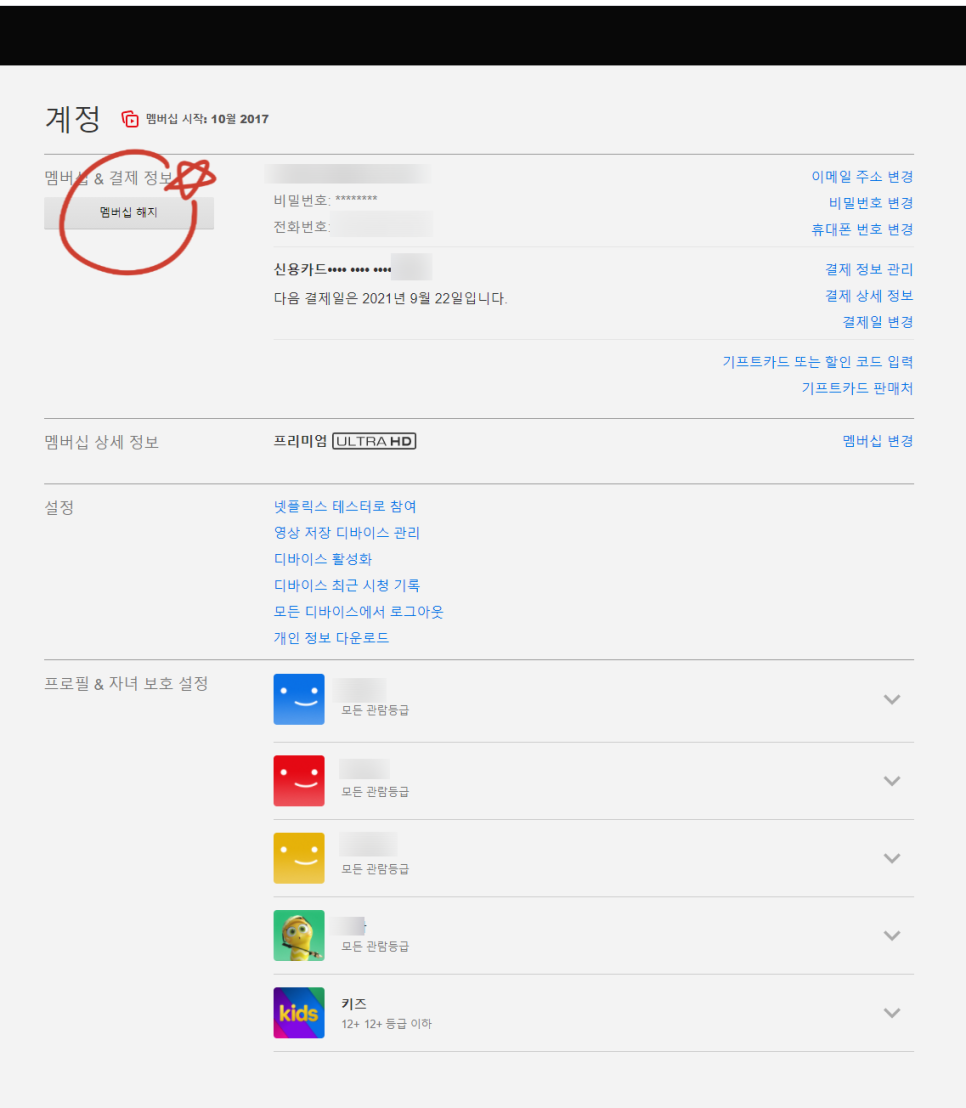This screenshot has height=1108, width=966.
Task: Click the 키즈 profile name text
Action: point(354,1004)
